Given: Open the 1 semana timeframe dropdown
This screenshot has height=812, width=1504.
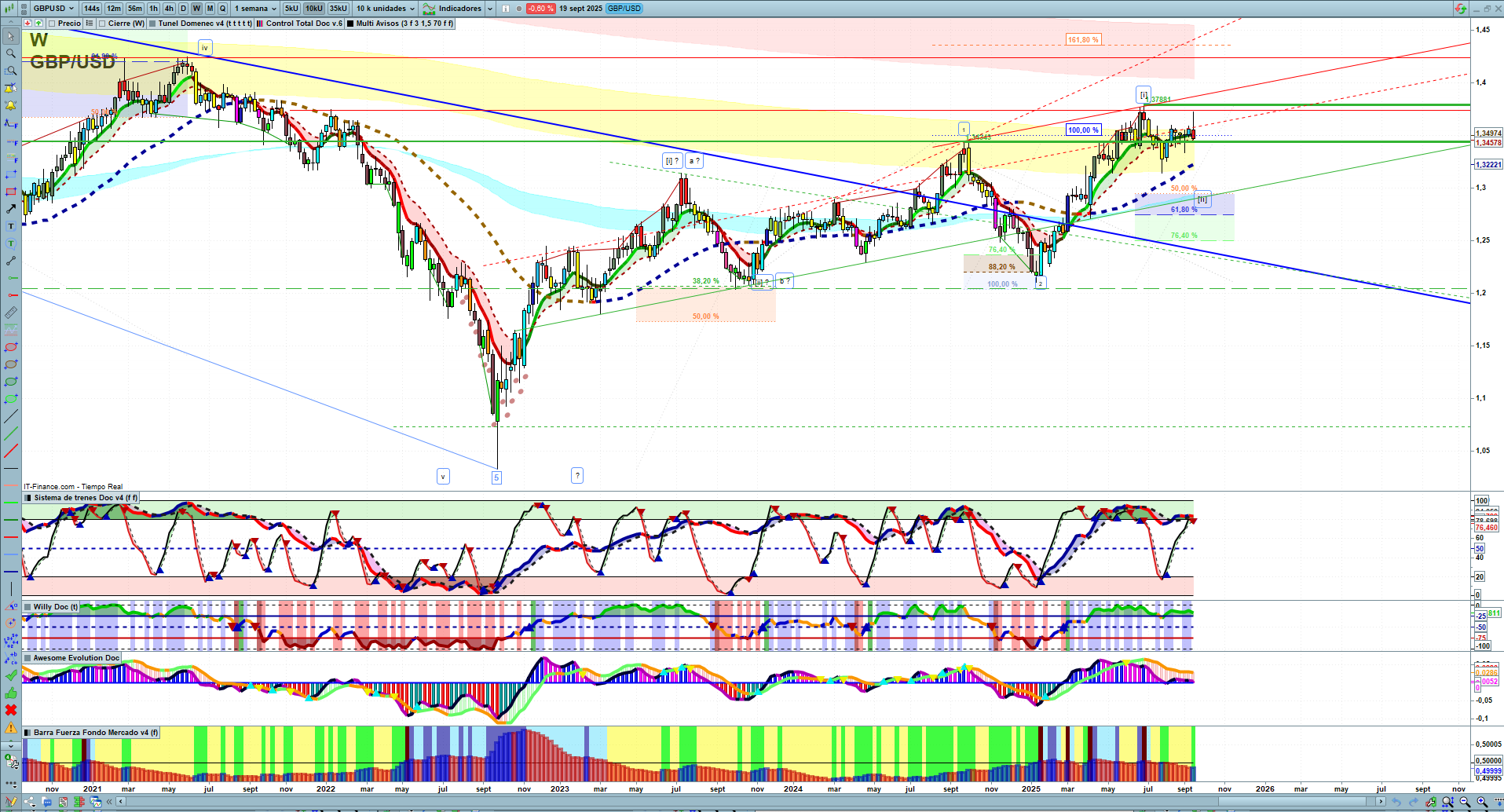Looking at the screenshot, I should (254, 9).
